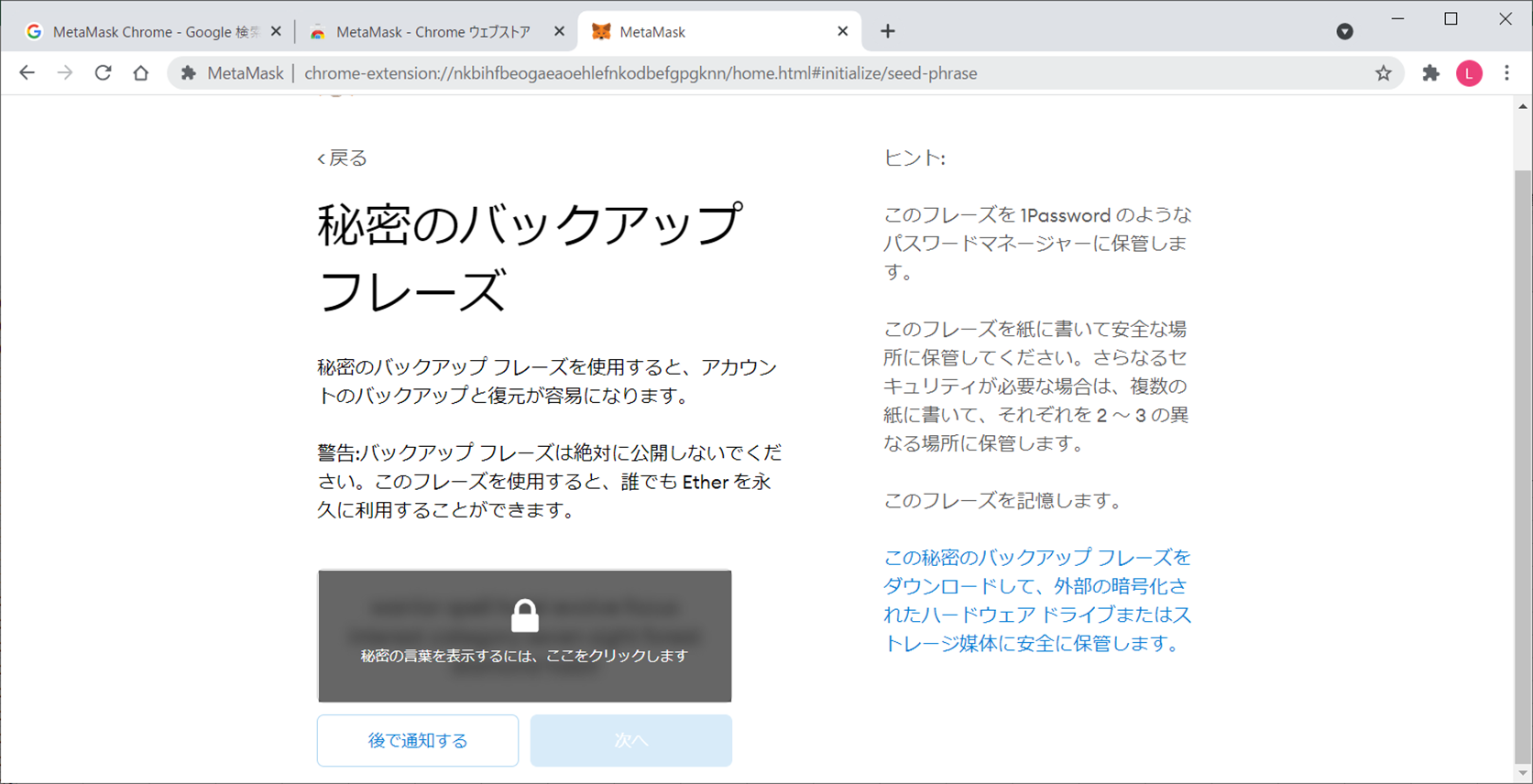Open the home page via house icon
The image size is (1533, 784).
click(x=140, y=73)
